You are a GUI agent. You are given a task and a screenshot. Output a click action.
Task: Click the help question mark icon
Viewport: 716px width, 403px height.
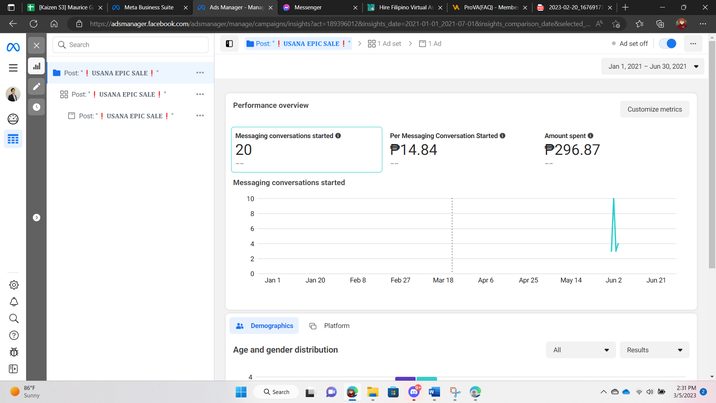tap(14, 336)
